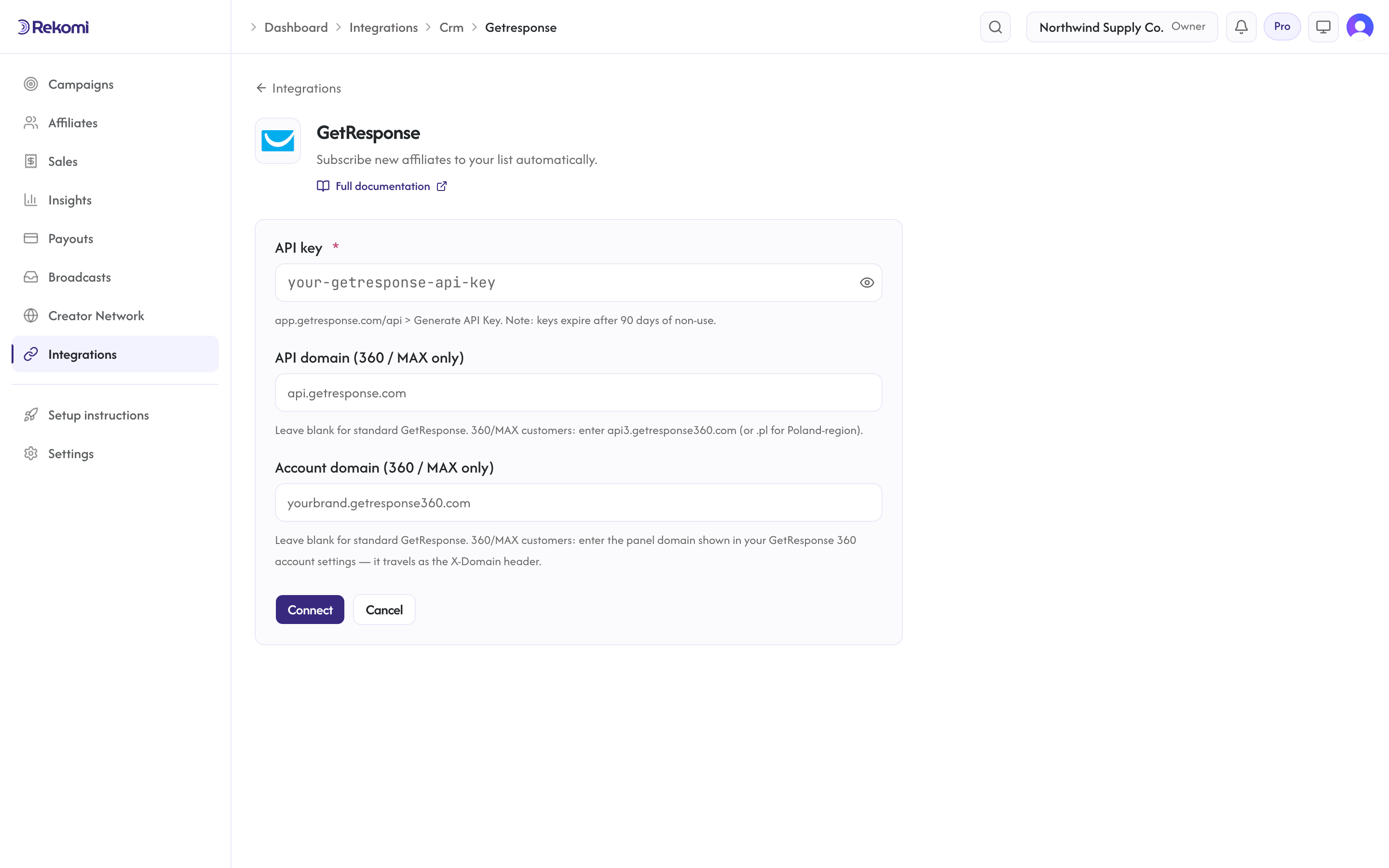Focus the API domain input field
Viewport: 1389px width, 868px height.
pyautogui.click(x=578, y=393)
